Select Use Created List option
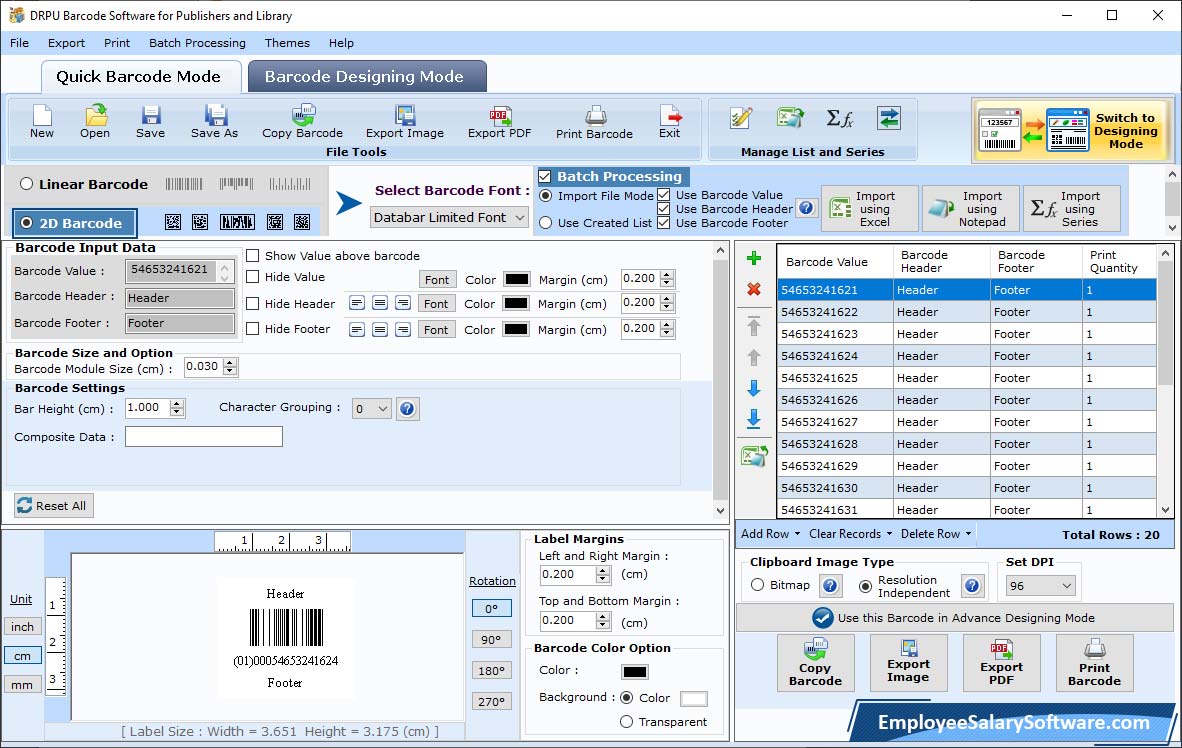 tap(546, 223)
